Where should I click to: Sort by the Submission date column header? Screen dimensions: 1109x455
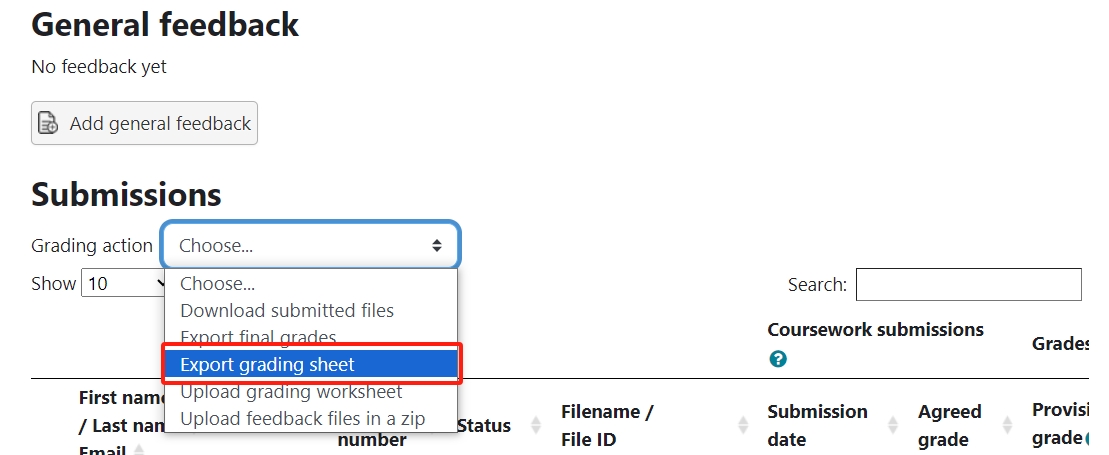pyautogui.click(x=816, y=425)
